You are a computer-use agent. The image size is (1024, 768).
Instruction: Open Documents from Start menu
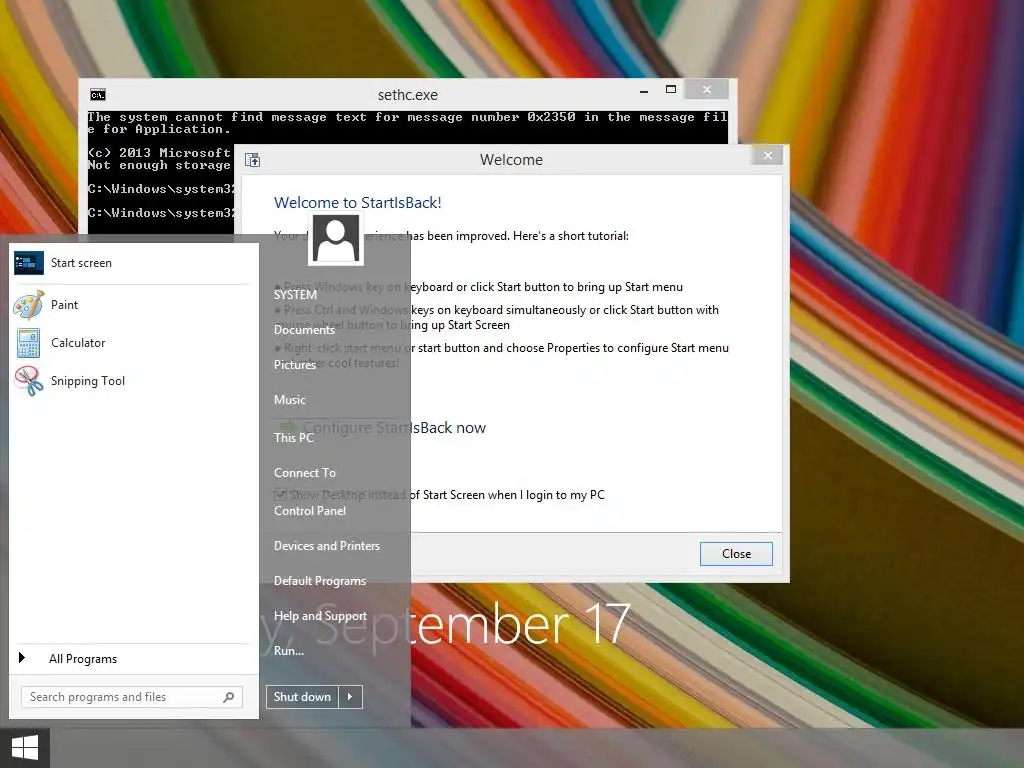(304, 330)
